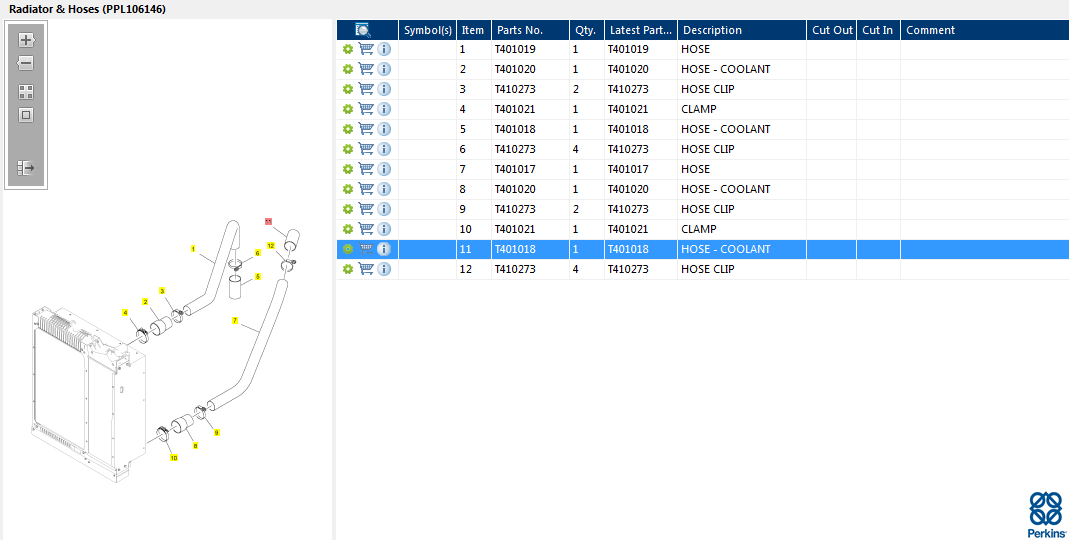Click the red callout 11 in diagram
The height and width of the screenshot is (540, 1069).
point(268,220)
